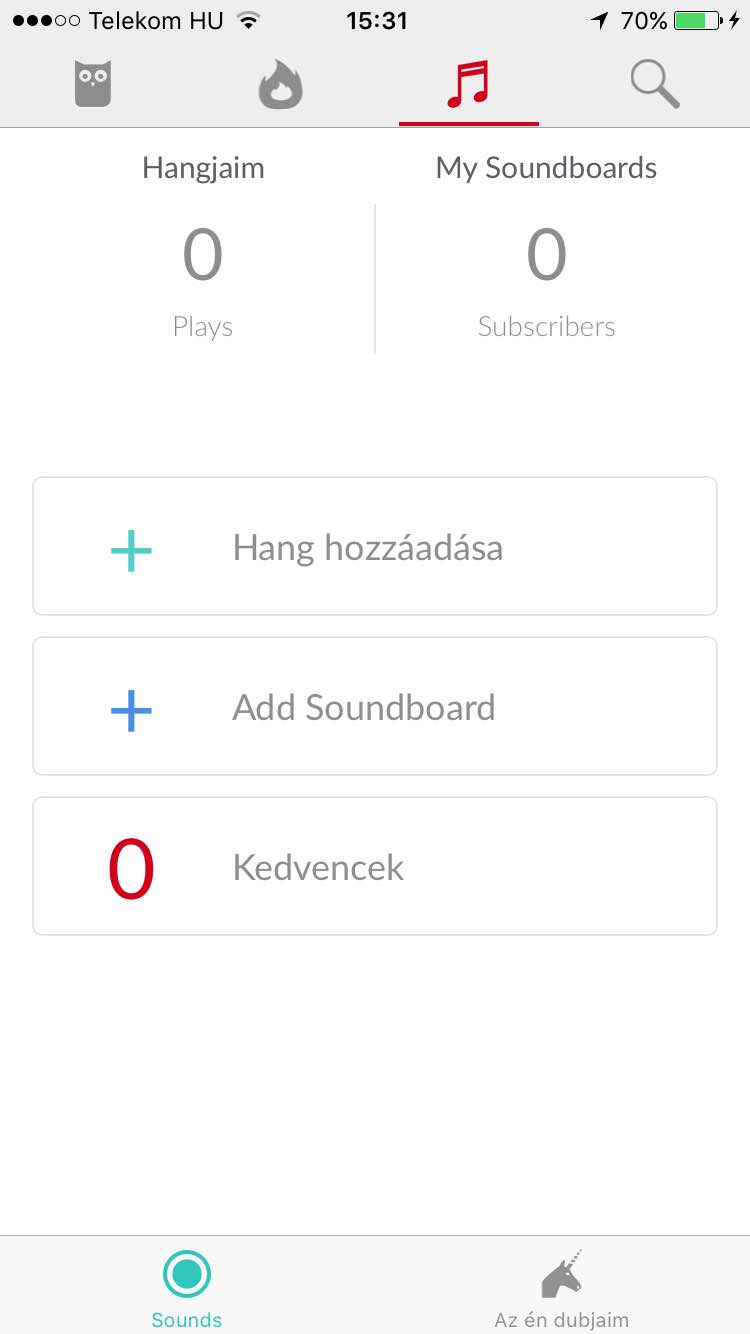
Task: Select the red music note icon
Action: [468, 84]
